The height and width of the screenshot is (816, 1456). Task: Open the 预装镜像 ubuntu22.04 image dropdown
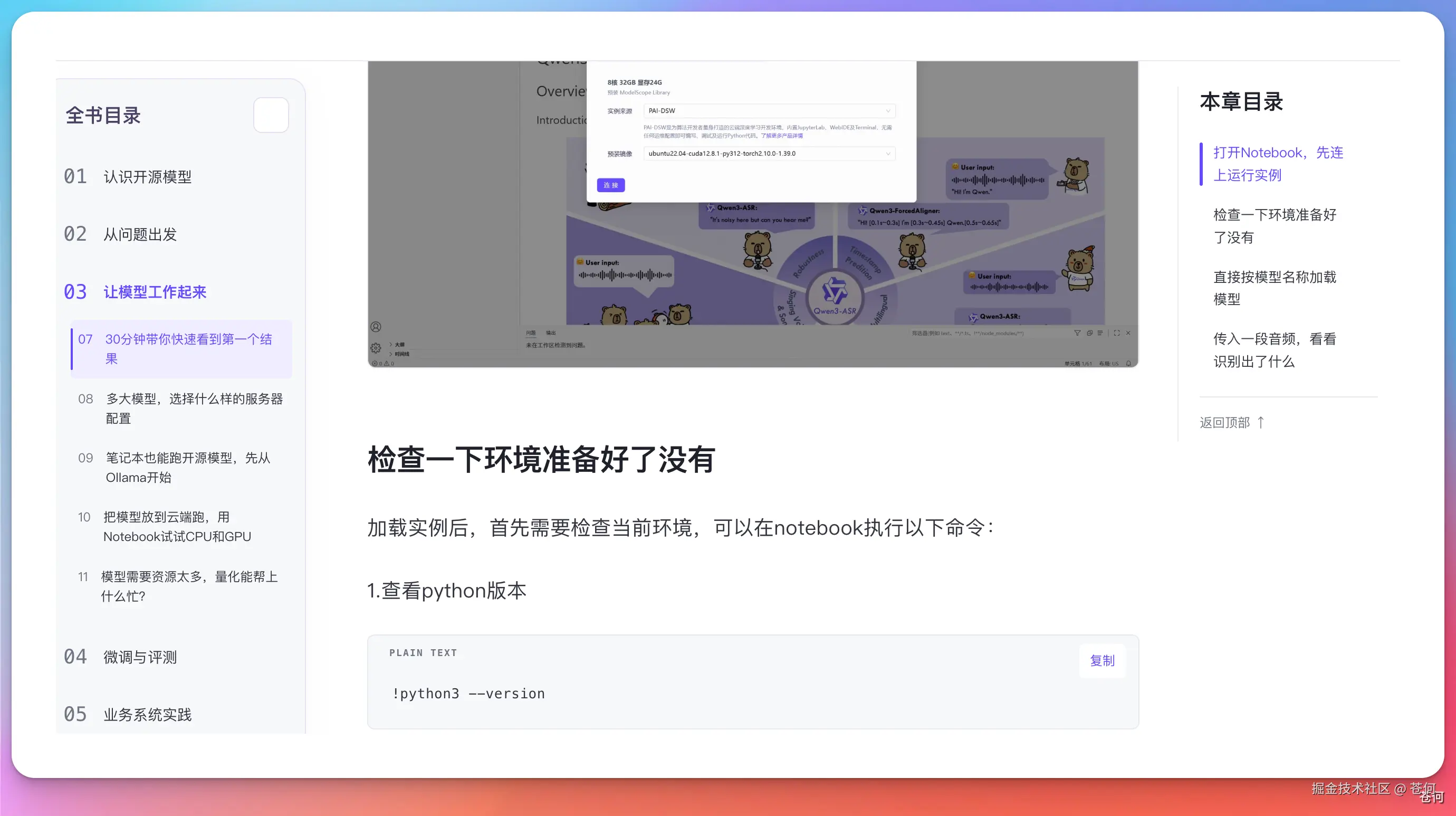(769, 154)
